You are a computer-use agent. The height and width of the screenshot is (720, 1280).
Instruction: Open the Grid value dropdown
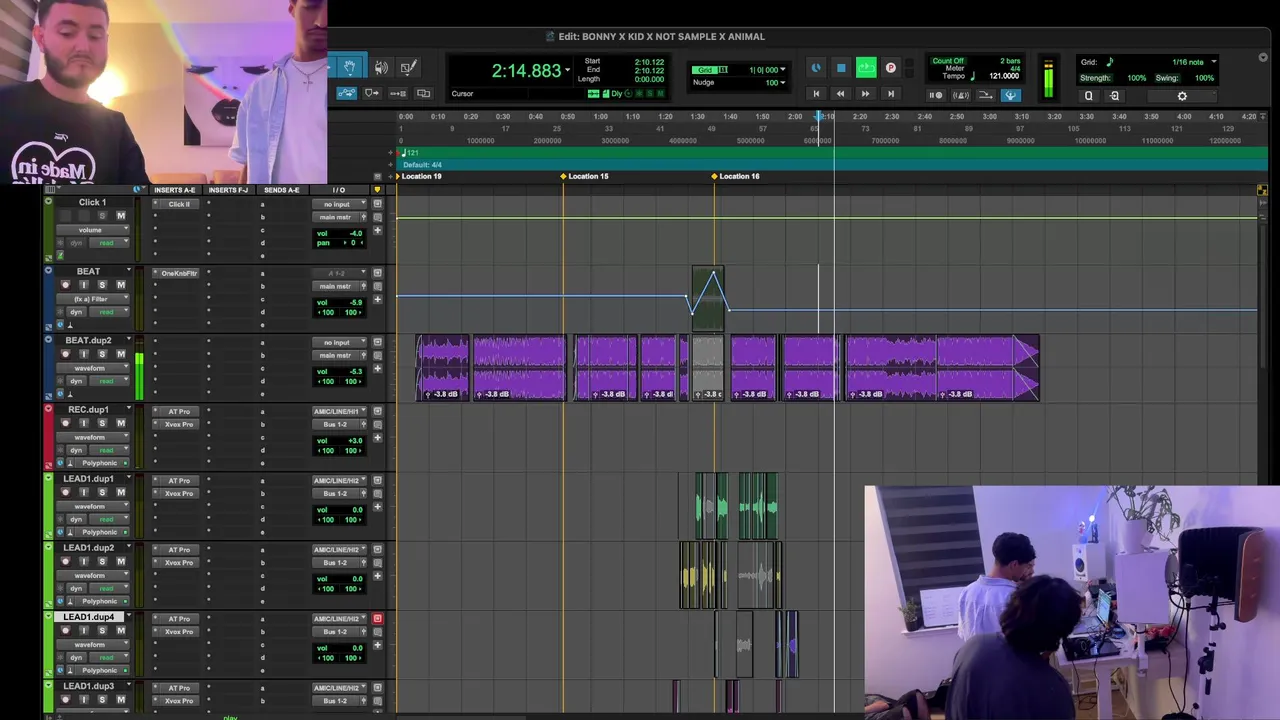(x=782, y=70)
